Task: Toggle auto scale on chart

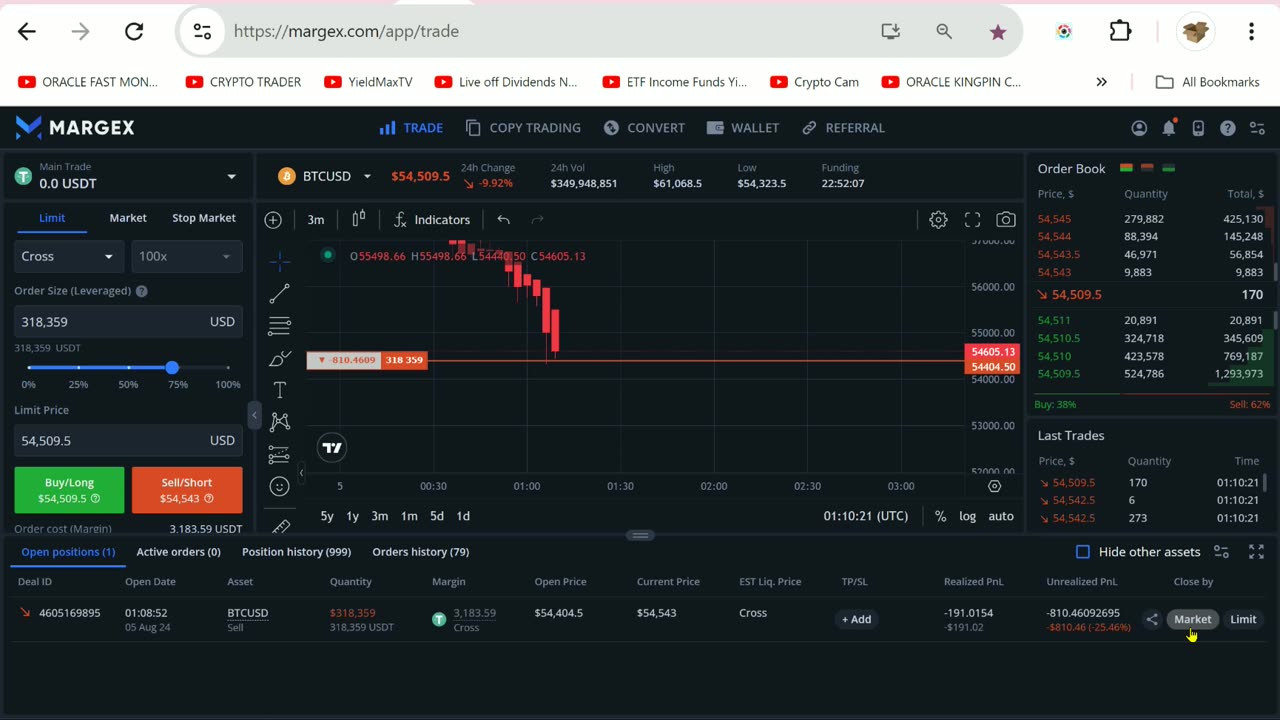Action: pyautogui.click(x=1001, y=516)
